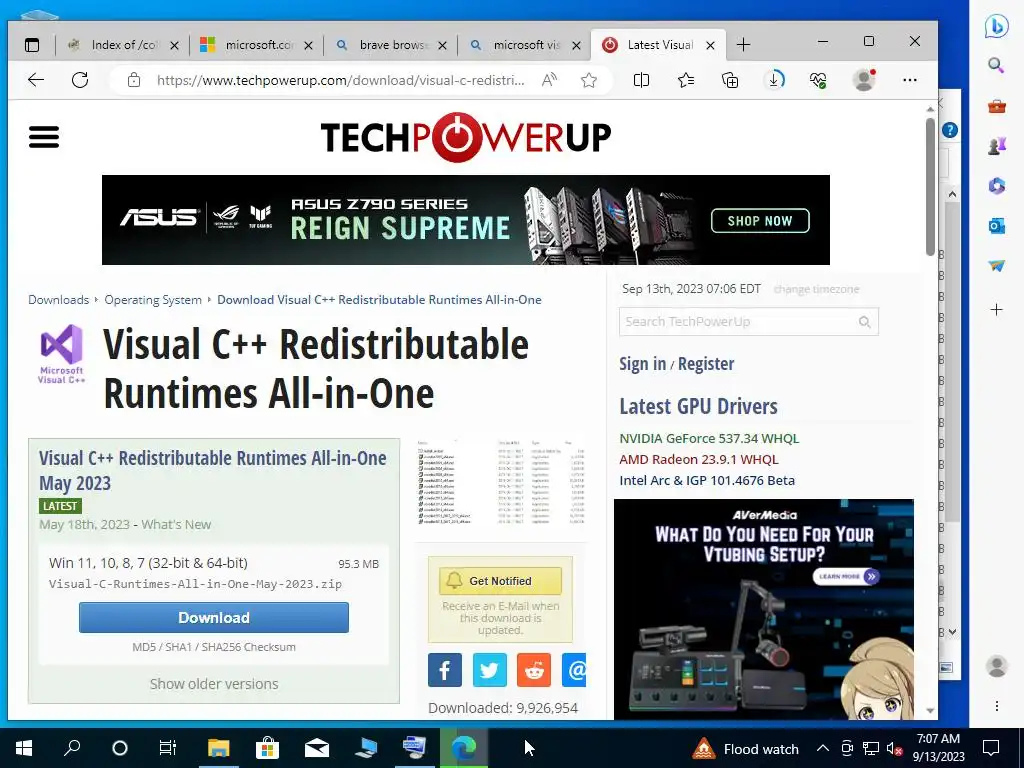Viewport: 1024px width, 768px height.
Task: Click the Sign in link
Action: click(x=643, y=364)
